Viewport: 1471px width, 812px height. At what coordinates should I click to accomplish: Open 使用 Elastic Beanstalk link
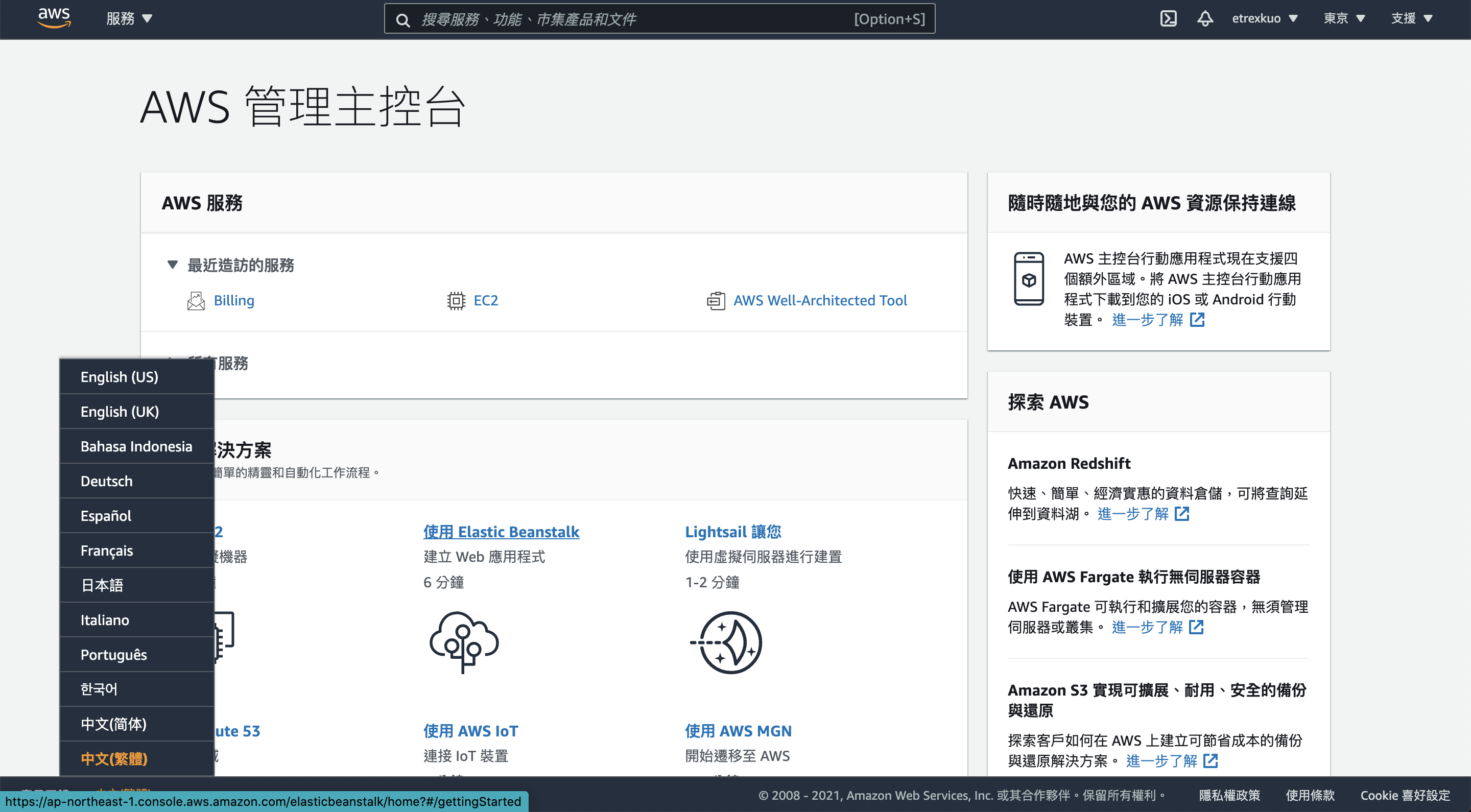click(502, 532)
